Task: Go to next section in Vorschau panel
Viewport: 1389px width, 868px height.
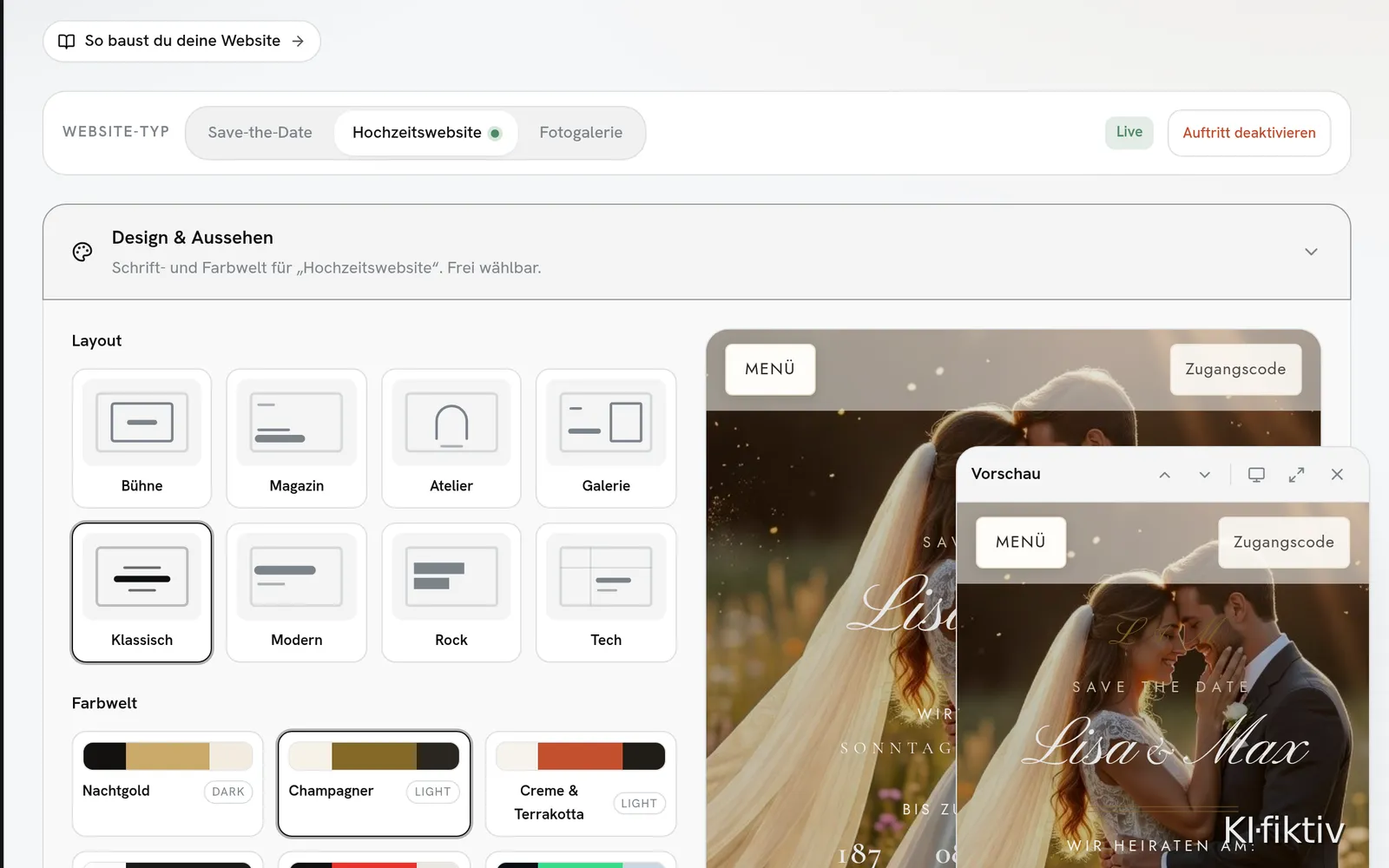Action: coord(1205,475)
